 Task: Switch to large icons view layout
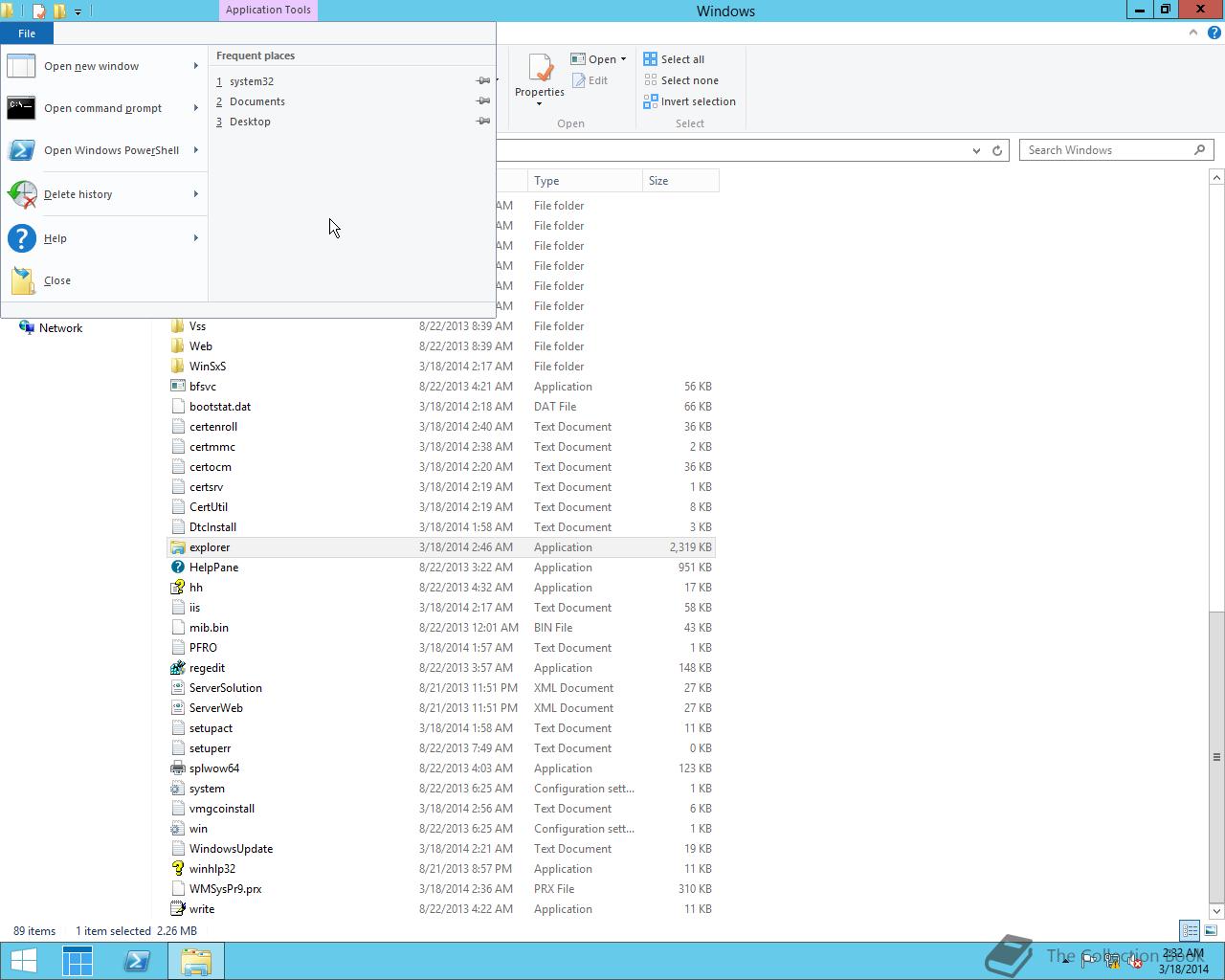click(1211, 930)
